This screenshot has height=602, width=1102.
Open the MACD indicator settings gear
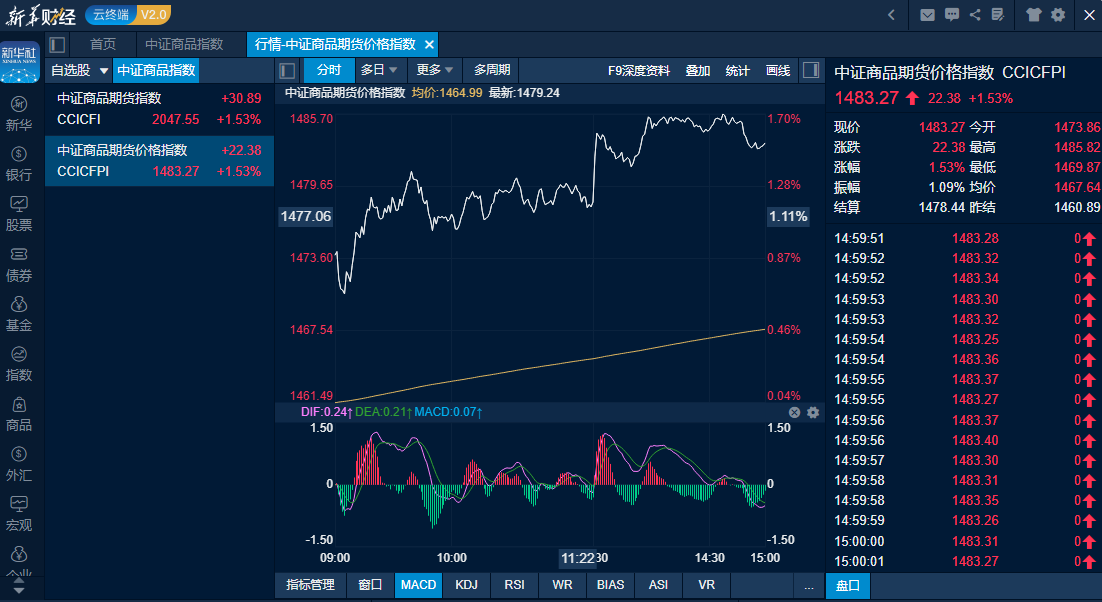(812, 412)
